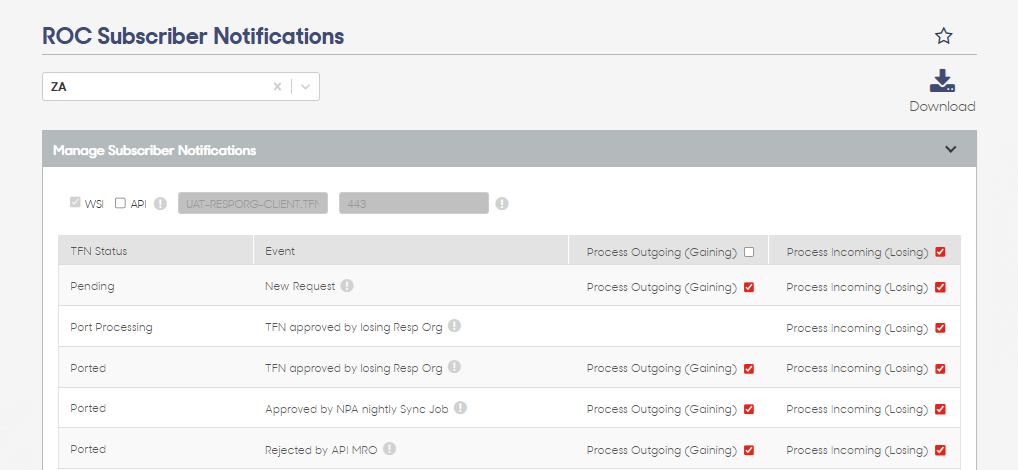1018x470 pixels.
Task: Click info icon for Rejected by API MRO
Action: (x=390, y=449)
